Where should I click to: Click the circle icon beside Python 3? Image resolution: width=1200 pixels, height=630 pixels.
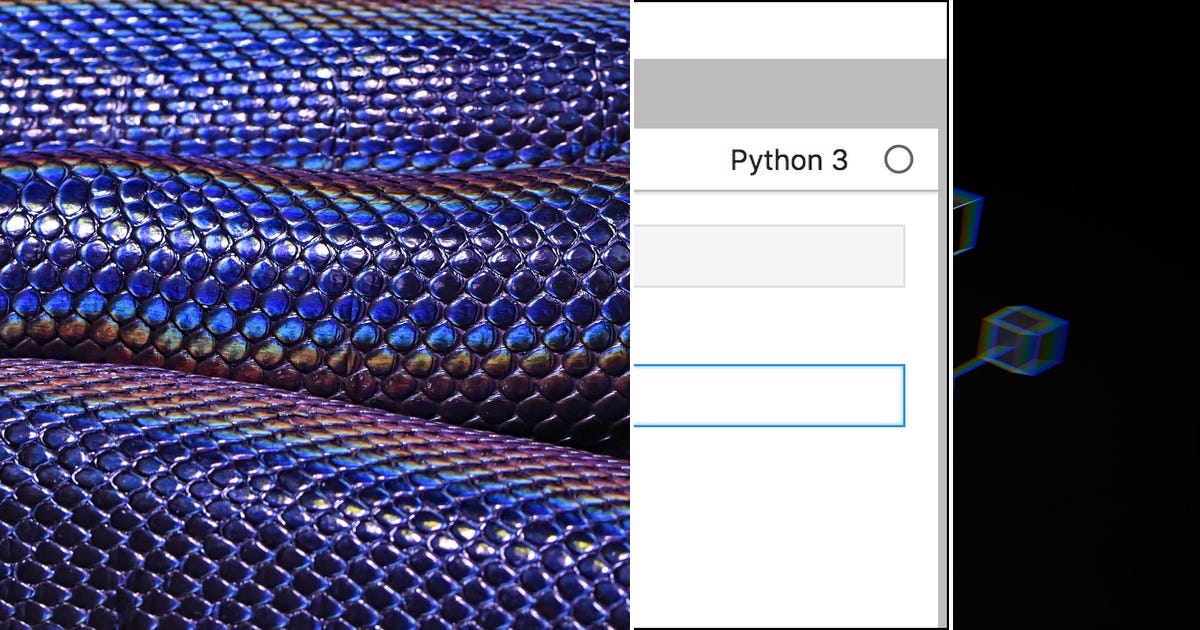(x=901, y=158)
